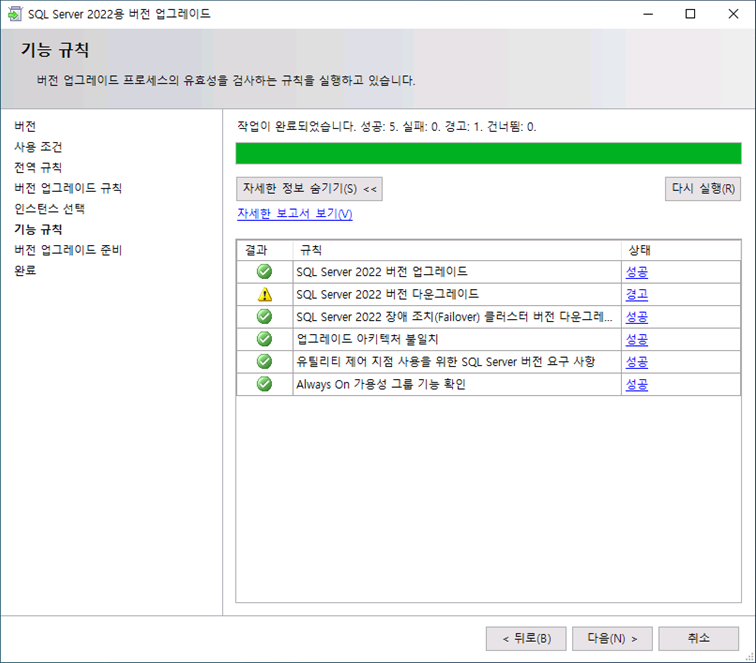Maximize the setup window
Image resolution: width=756 pixels, height=663 pixels.
(x=690, y=14)
